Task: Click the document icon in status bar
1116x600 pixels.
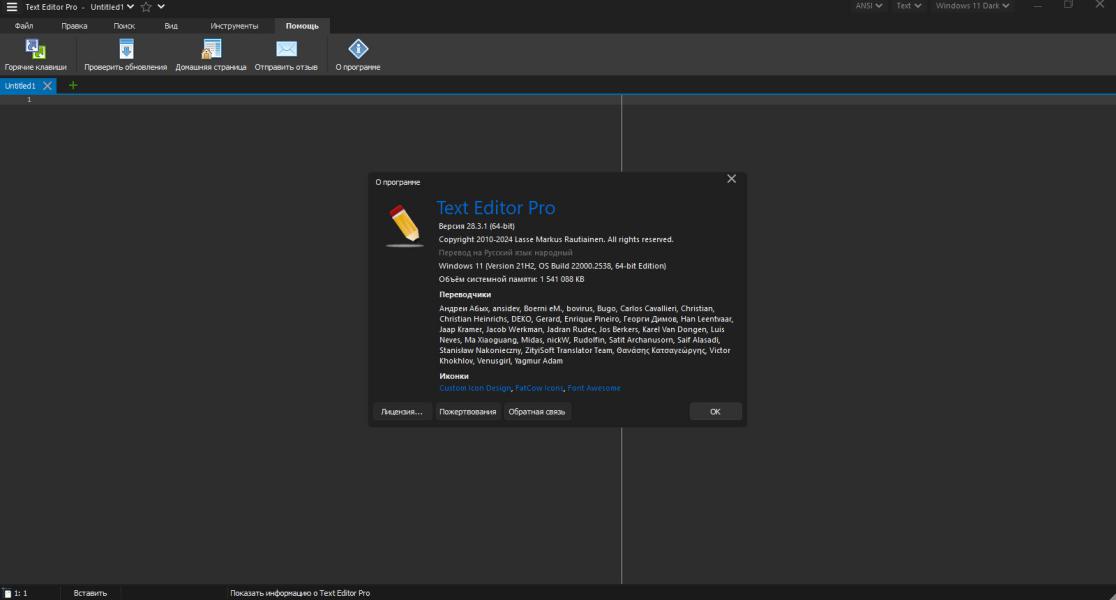Action: pos(7,593)
